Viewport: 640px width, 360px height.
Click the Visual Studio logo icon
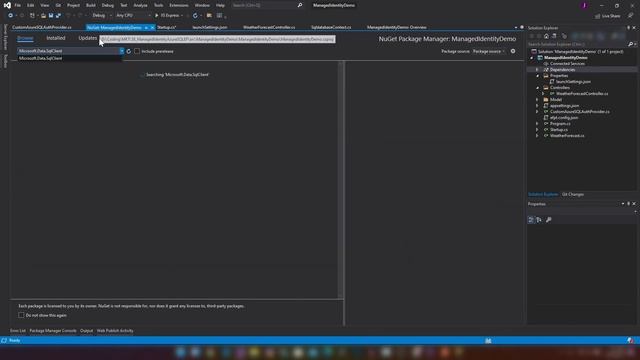point(7,5)
